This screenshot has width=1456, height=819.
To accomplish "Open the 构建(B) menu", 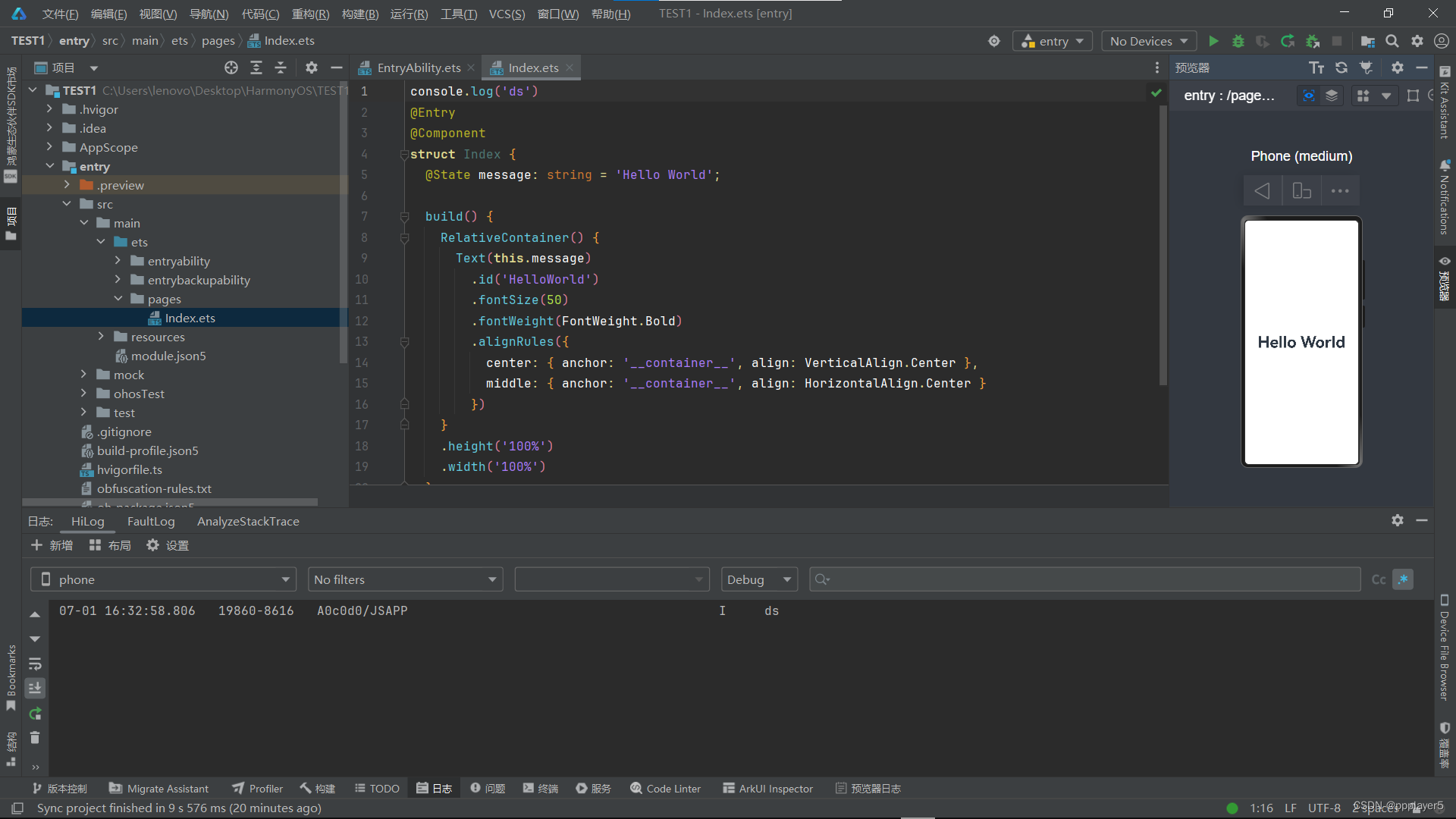I will tap(359, 14).
